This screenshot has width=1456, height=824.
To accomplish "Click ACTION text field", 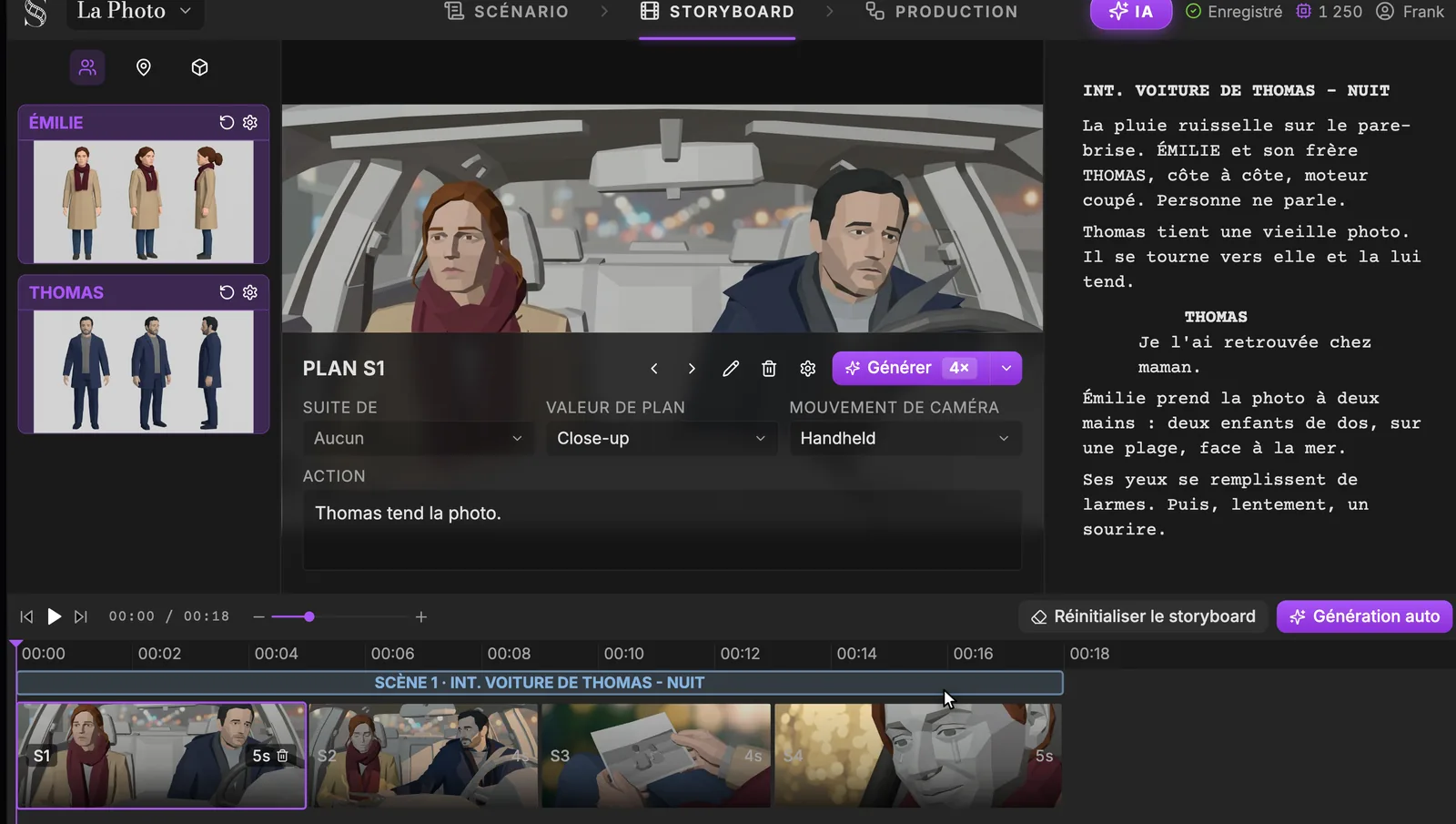I will pos(662,531).
